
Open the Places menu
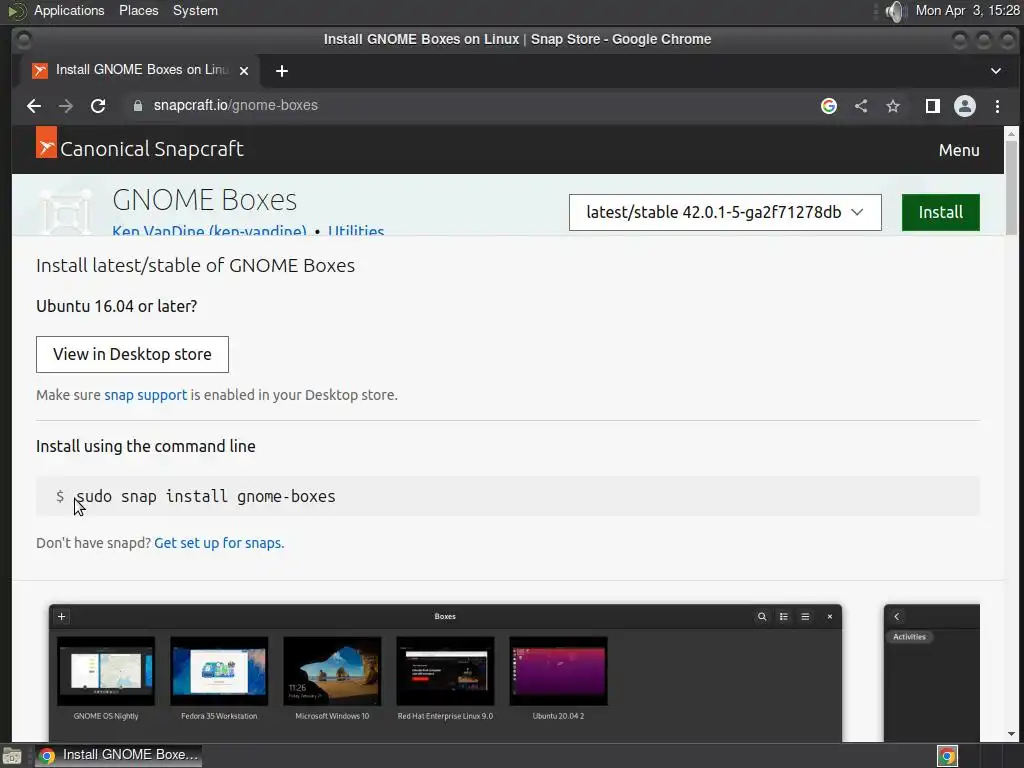pos(138,10)
